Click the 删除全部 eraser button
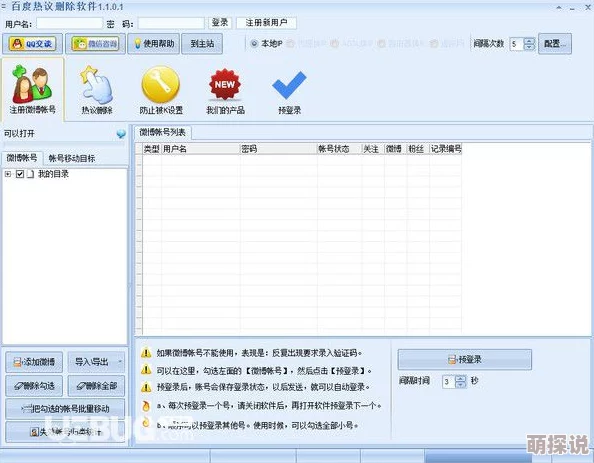This screenshot has height=463, width=594. pos(96,386)
